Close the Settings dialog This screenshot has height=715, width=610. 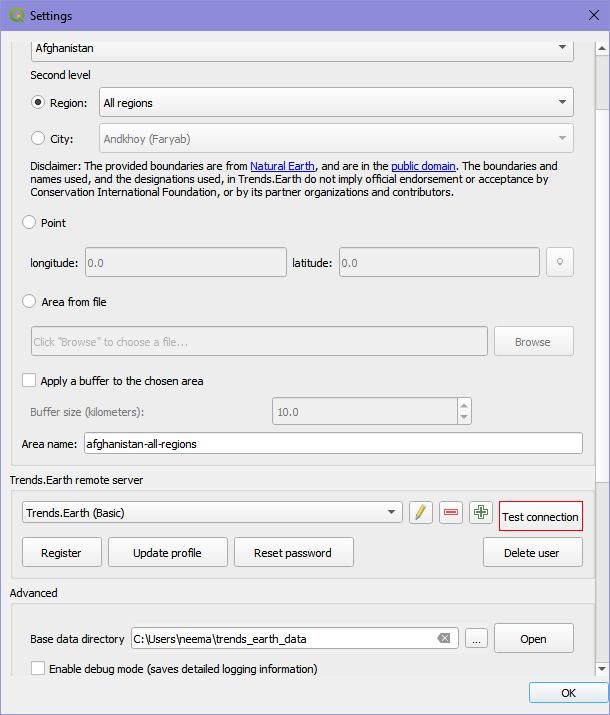click(594, 15)
